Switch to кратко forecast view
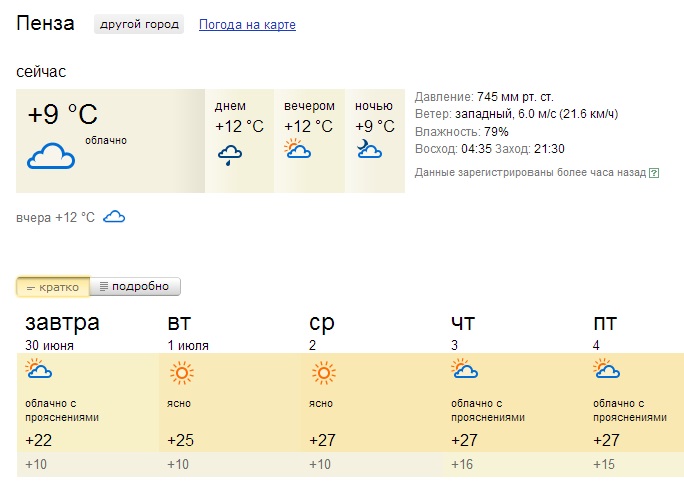 (53, 287)
